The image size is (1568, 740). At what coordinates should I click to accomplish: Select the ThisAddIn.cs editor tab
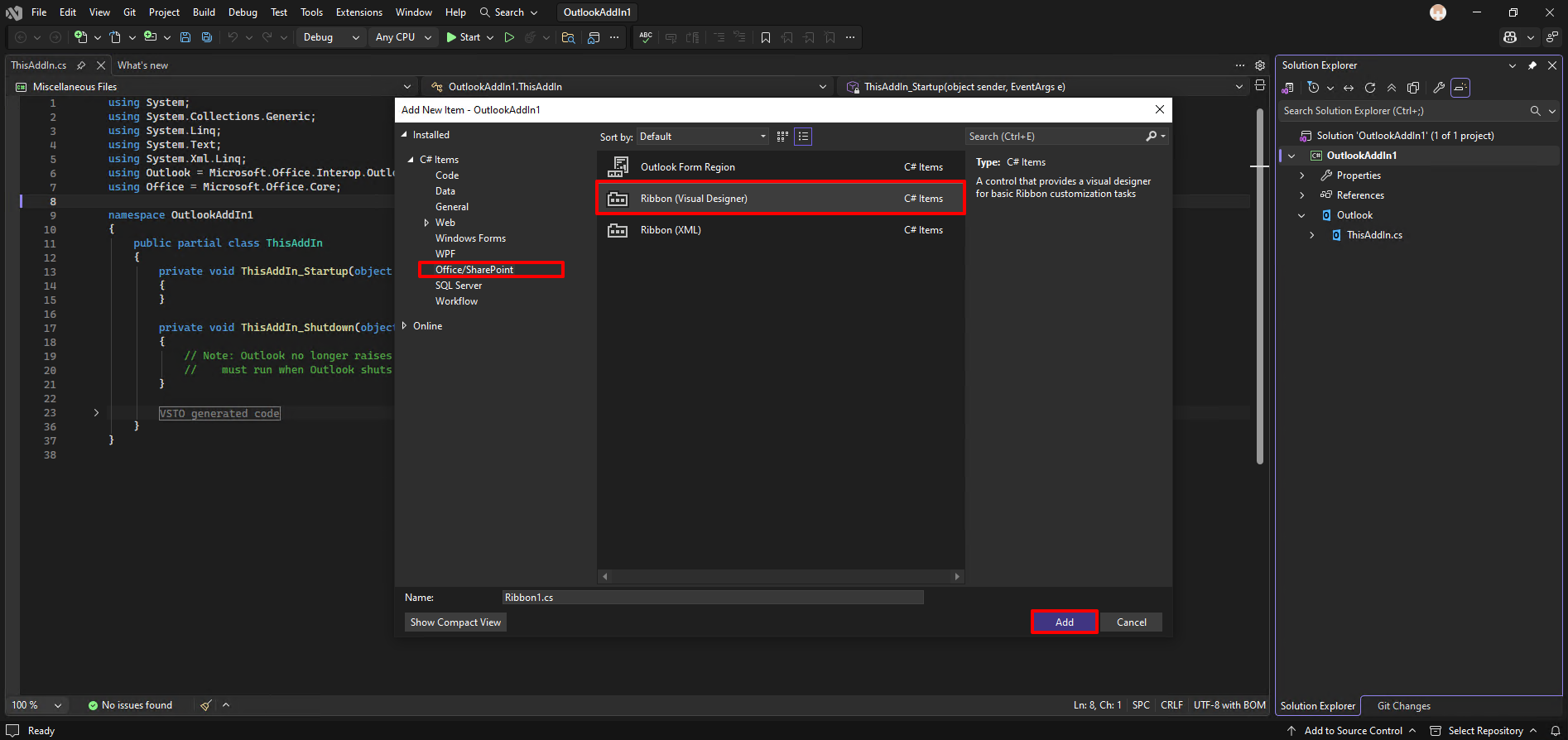click(x=39, y=65)
